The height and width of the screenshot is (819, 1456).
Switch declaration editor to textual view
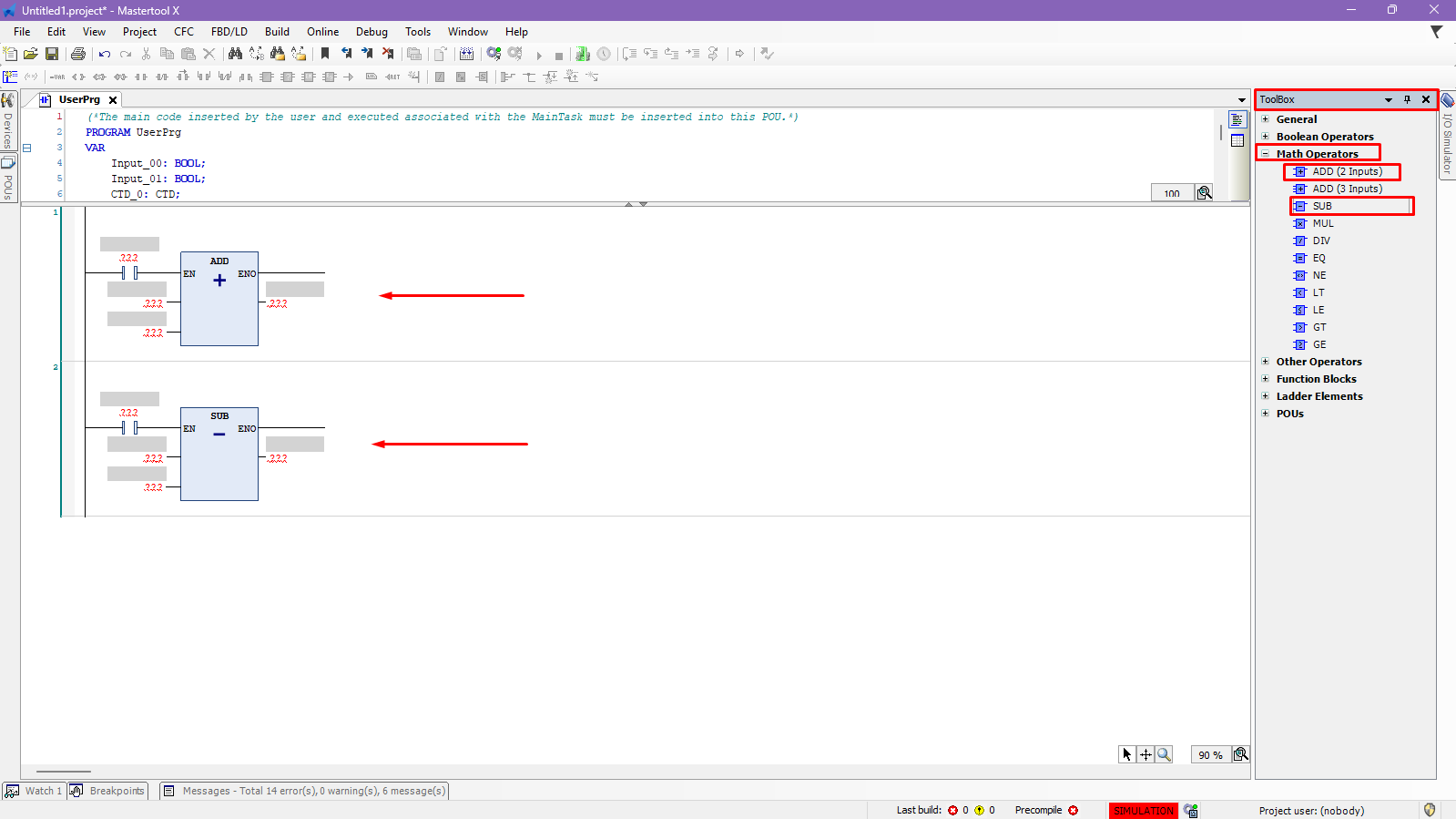pyautogui.click(x=1237, y=120)
